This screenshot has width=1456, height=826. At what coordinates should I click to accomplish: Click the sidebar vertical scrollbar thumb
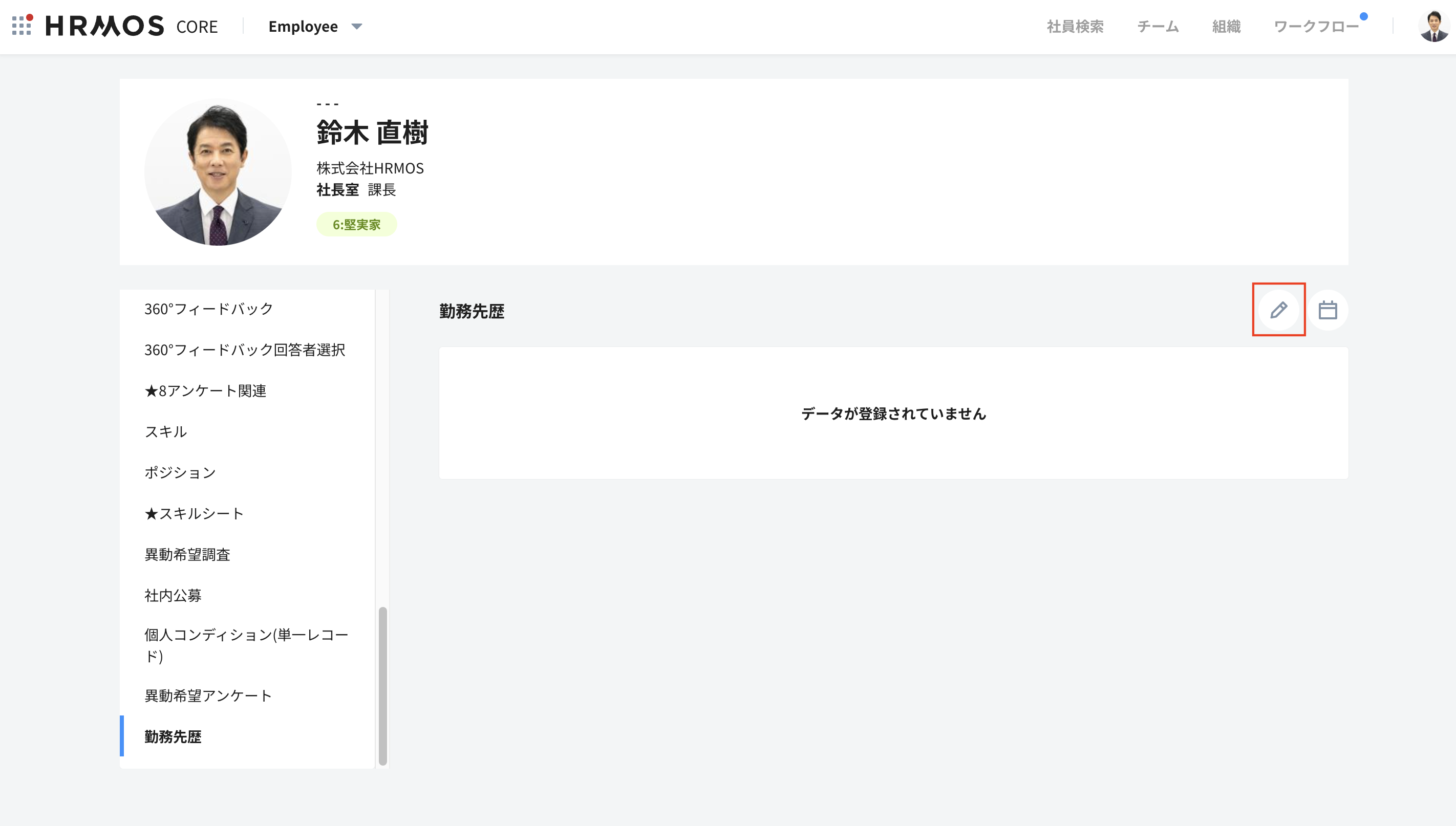coord(382,685)
